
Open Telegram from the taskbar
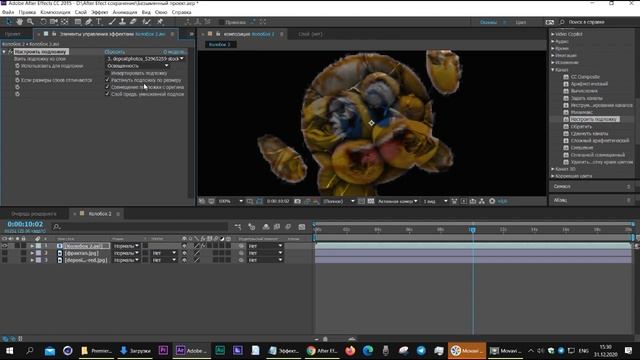point(421,351)
